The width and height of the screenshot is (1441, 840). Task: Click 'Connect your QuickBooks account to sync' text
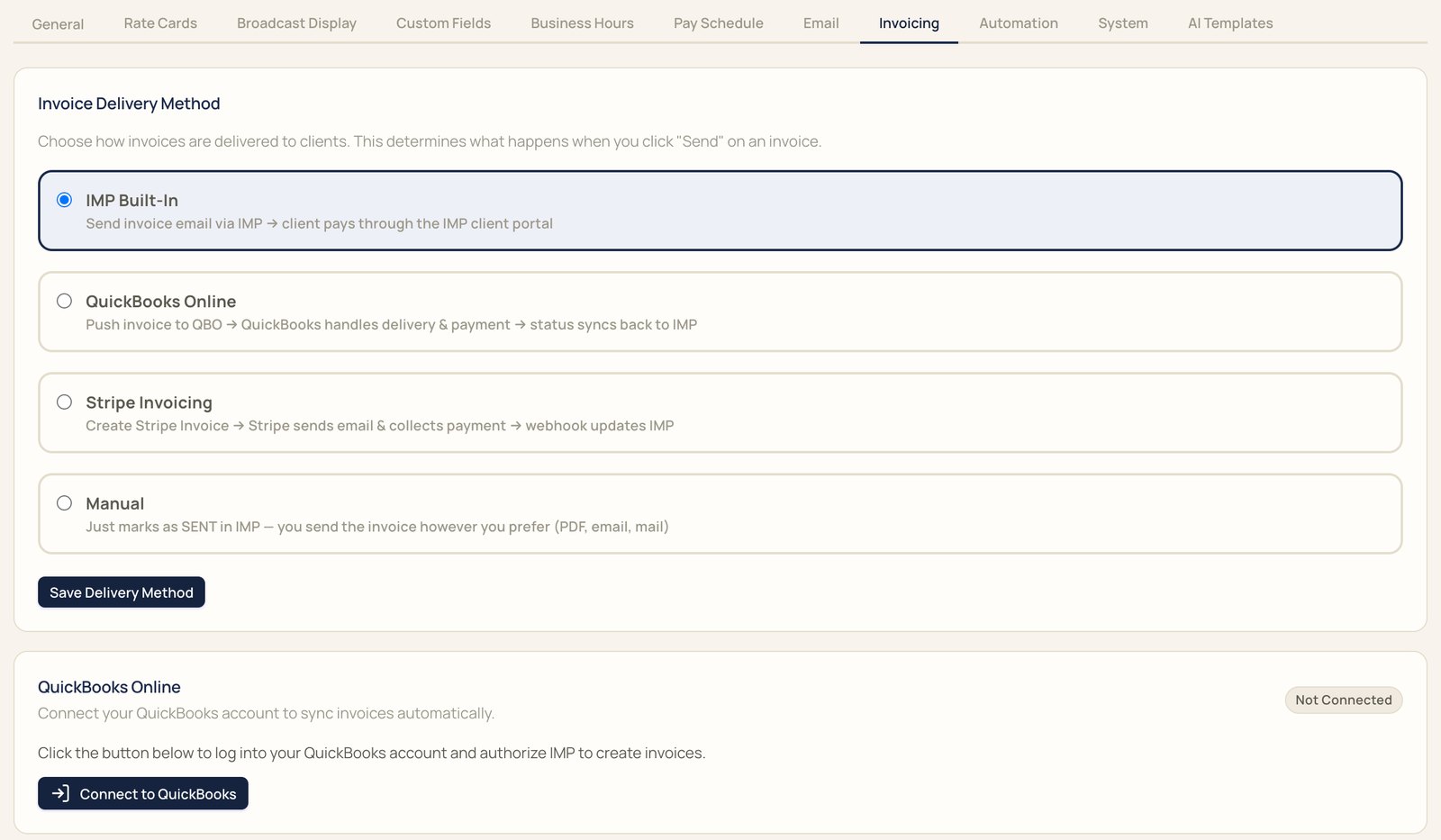point(266,713)
